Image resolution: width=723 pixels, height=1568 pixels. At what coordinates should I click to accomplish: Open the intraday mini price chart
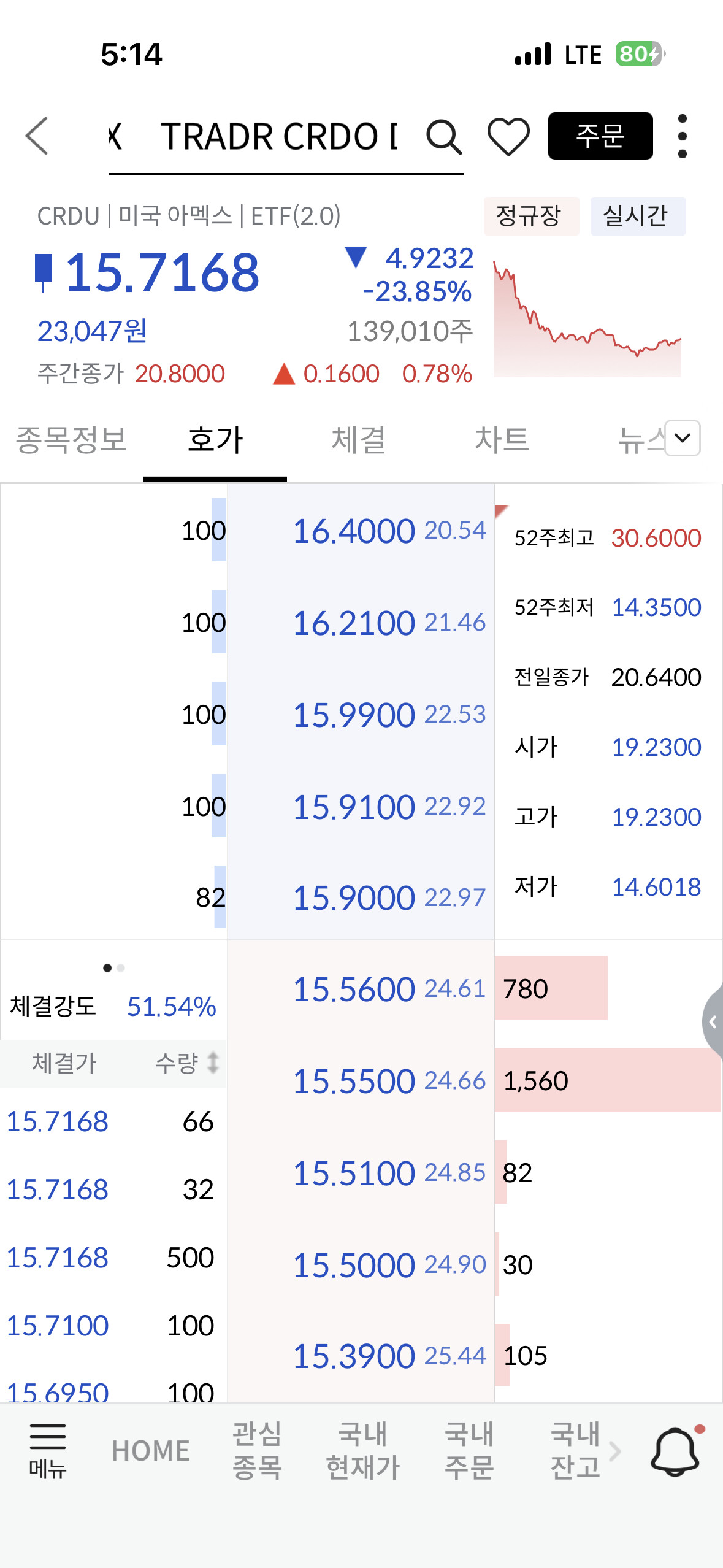point(587,318)
